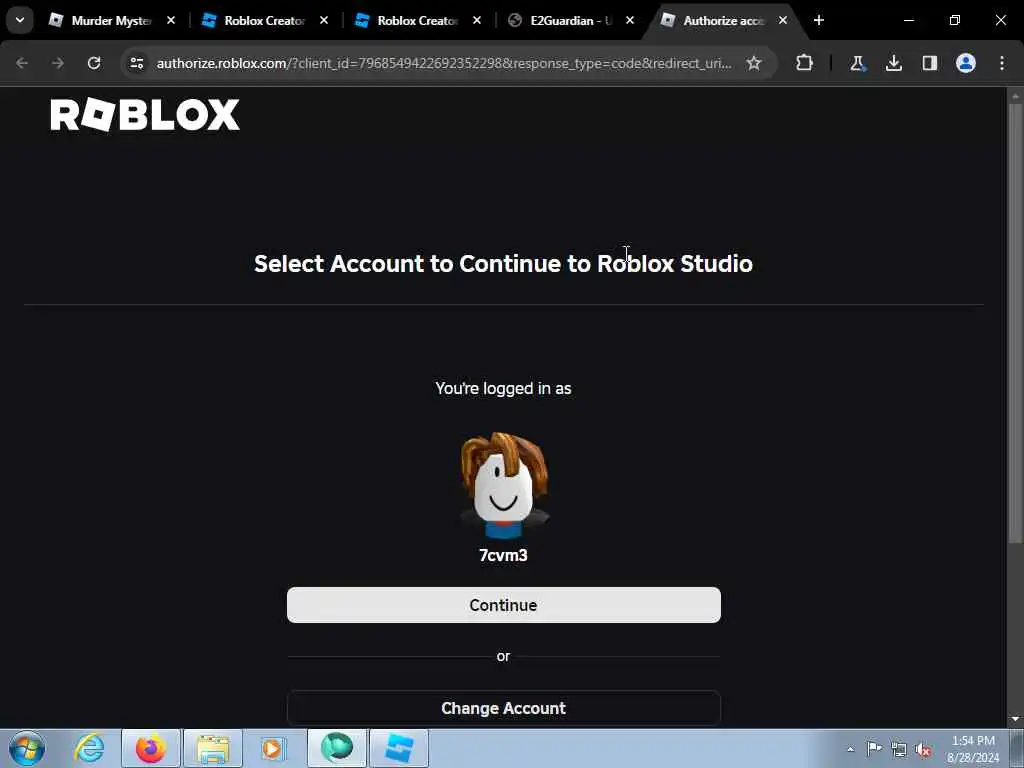This screenshot has width=1024, height=768.
Task: Open the Downloads icon
Action: (x=894, y=63)
